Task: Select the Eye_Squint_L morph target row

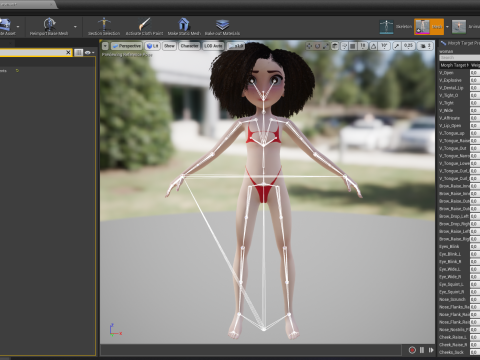Action: point(459,284)
